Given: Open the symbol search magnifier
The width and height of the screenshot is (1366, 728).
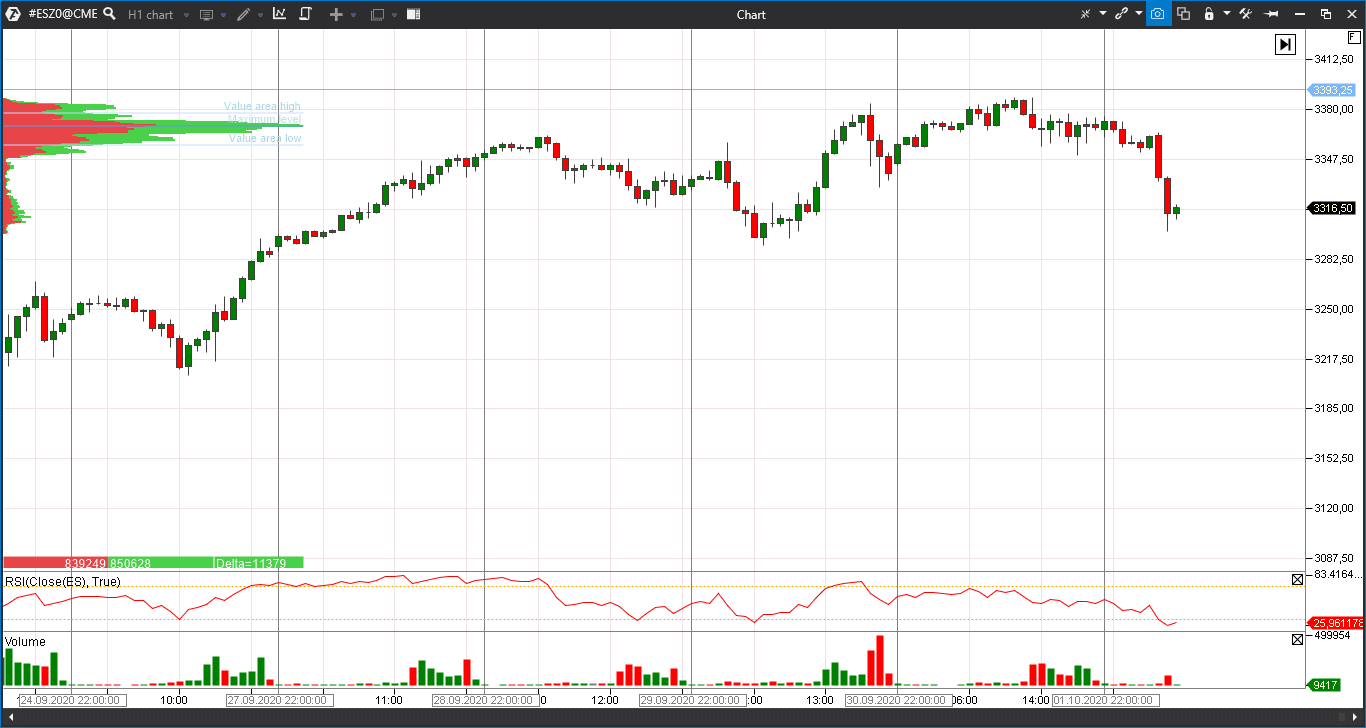Looking at the screenshot, I should point(109,14).
